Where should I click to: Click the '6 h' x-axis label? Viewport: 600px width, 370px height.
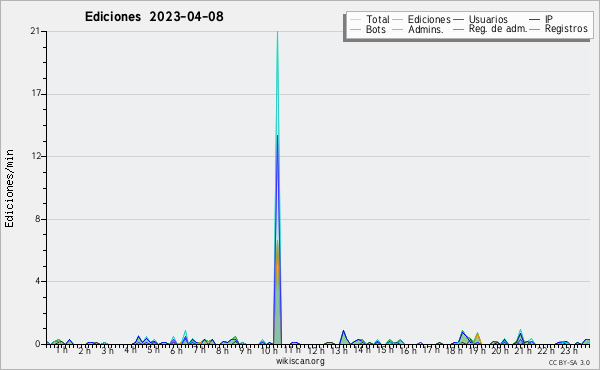tap(176, 350)
